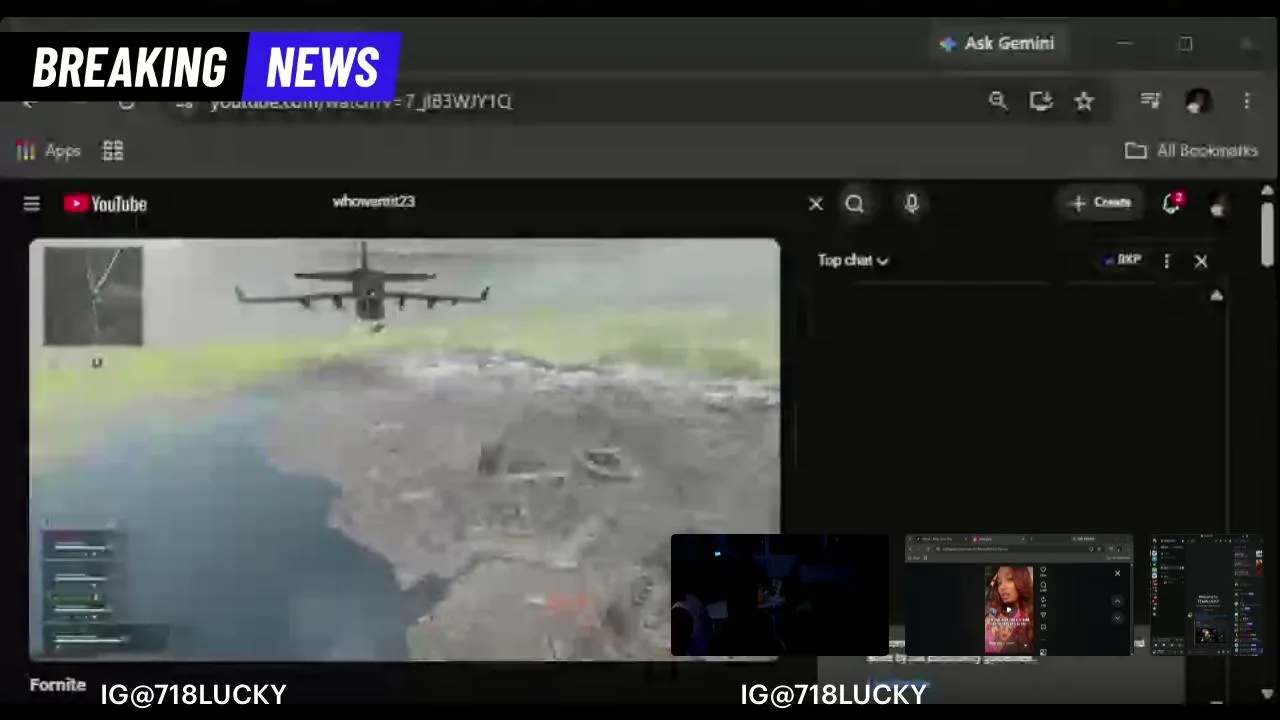This screenshot has height=720, width=1280.
Task: Open the YouTube account avatar
Action: coord(1218,205)
